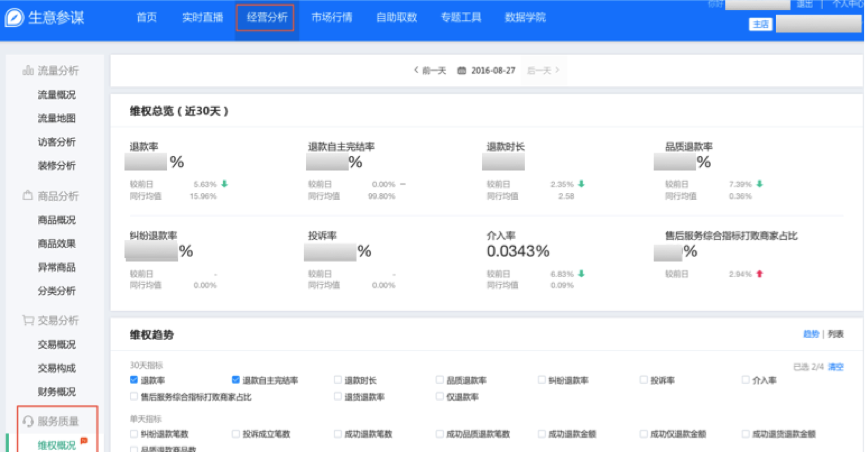The width and height of the screenshot is (865, 453).
Task: Click the 退出 link in header
Action: click(804, 4)
